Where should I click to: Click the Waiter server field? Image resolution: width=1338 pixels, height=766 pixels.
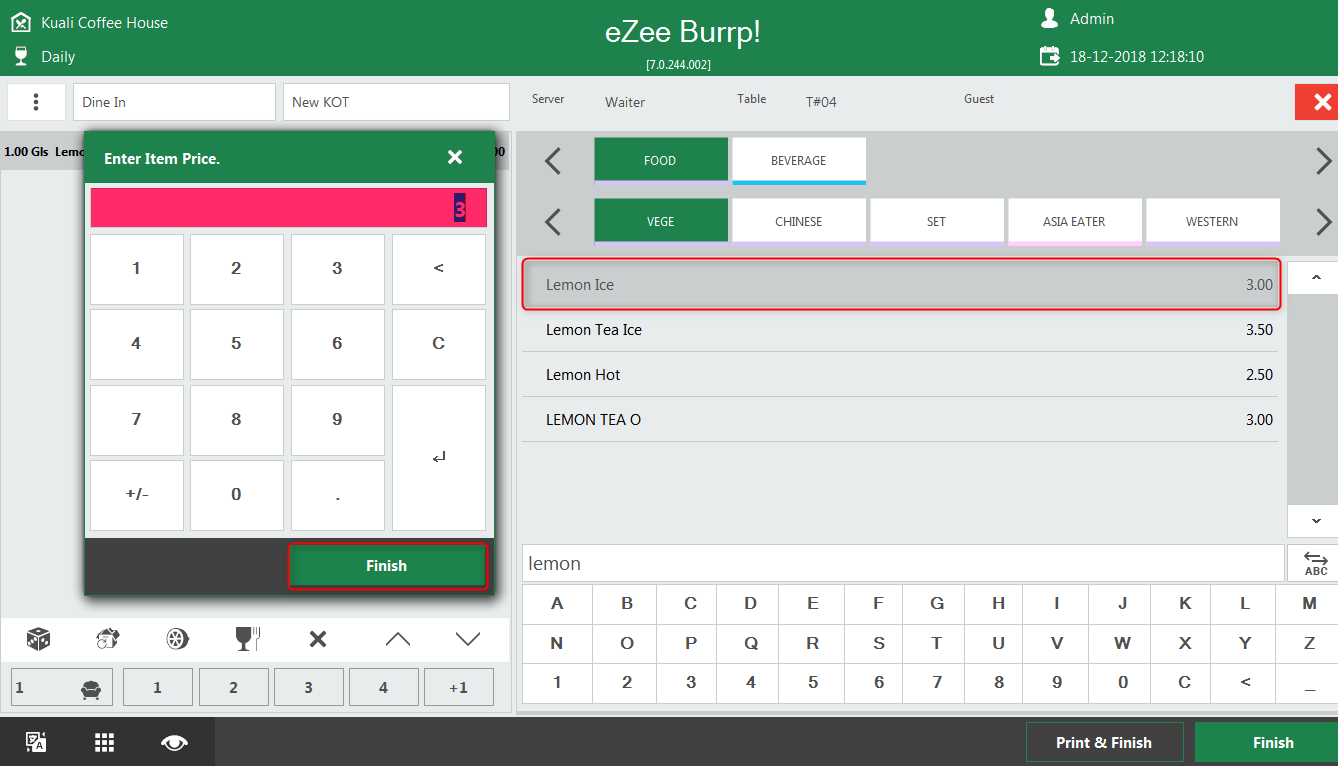point(625,102)
